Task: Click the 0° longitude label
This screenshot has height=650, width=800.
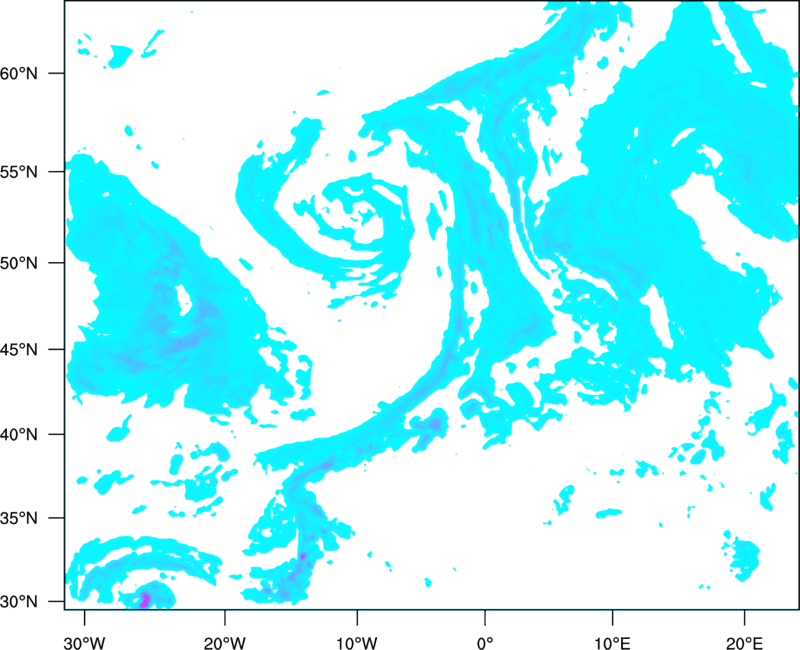Action: pyautogui.click(x=485, y=643)
